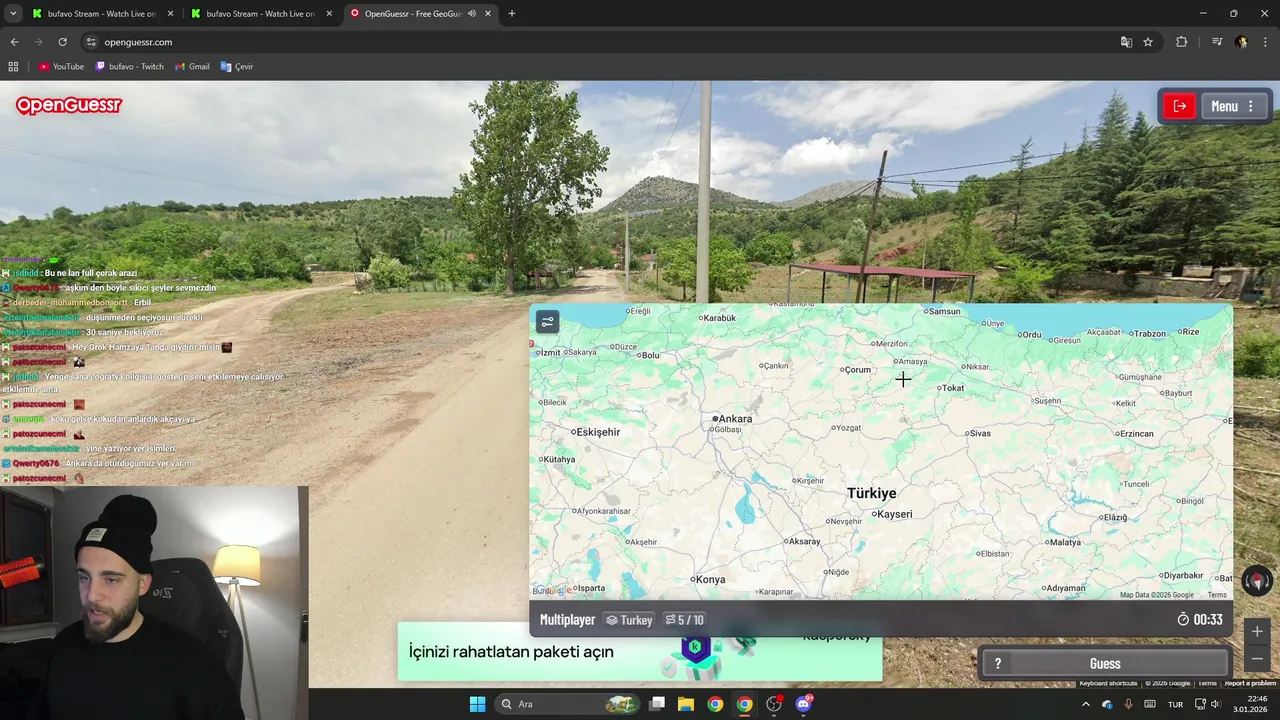Click the openguessr.com address bar
The height and width of the screenshot is (720, 1280).
point(600,42)
